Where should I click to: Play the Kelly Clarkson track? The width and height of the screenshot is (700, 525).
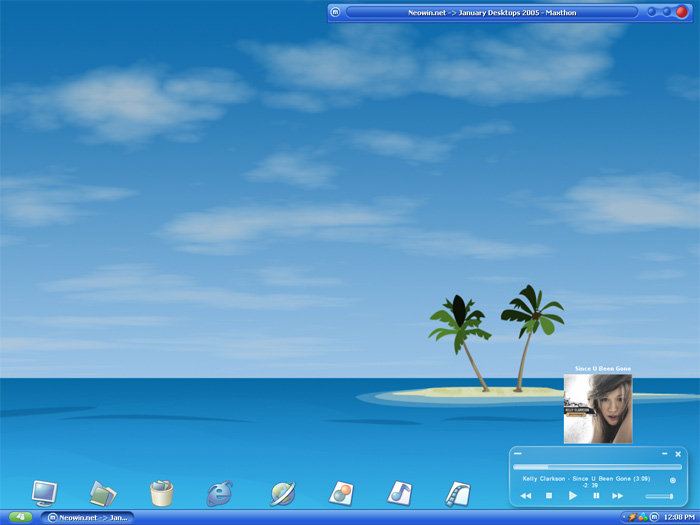tap(573, 496)
